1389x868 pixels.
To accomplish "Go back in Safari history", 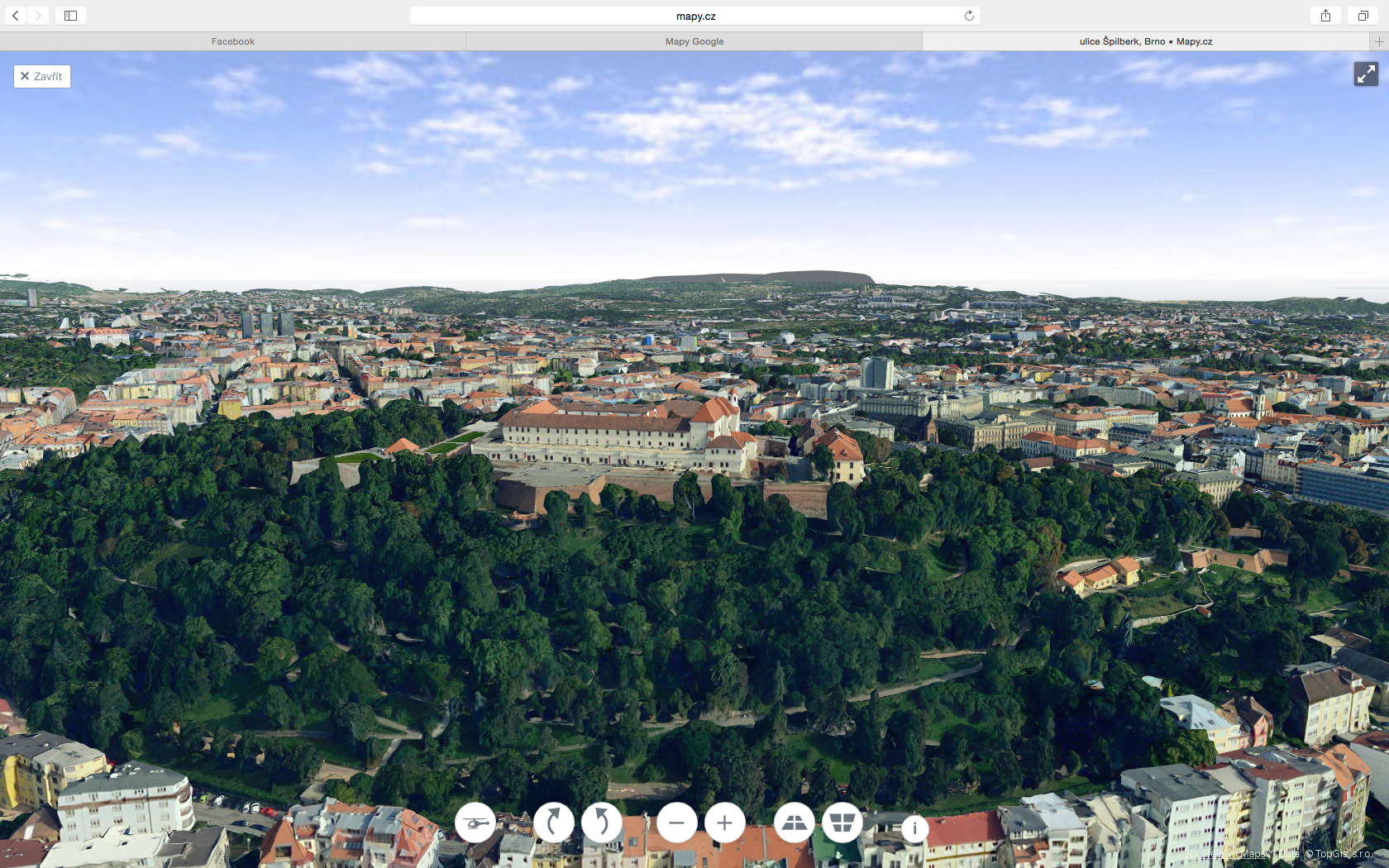I will [16, 16].
